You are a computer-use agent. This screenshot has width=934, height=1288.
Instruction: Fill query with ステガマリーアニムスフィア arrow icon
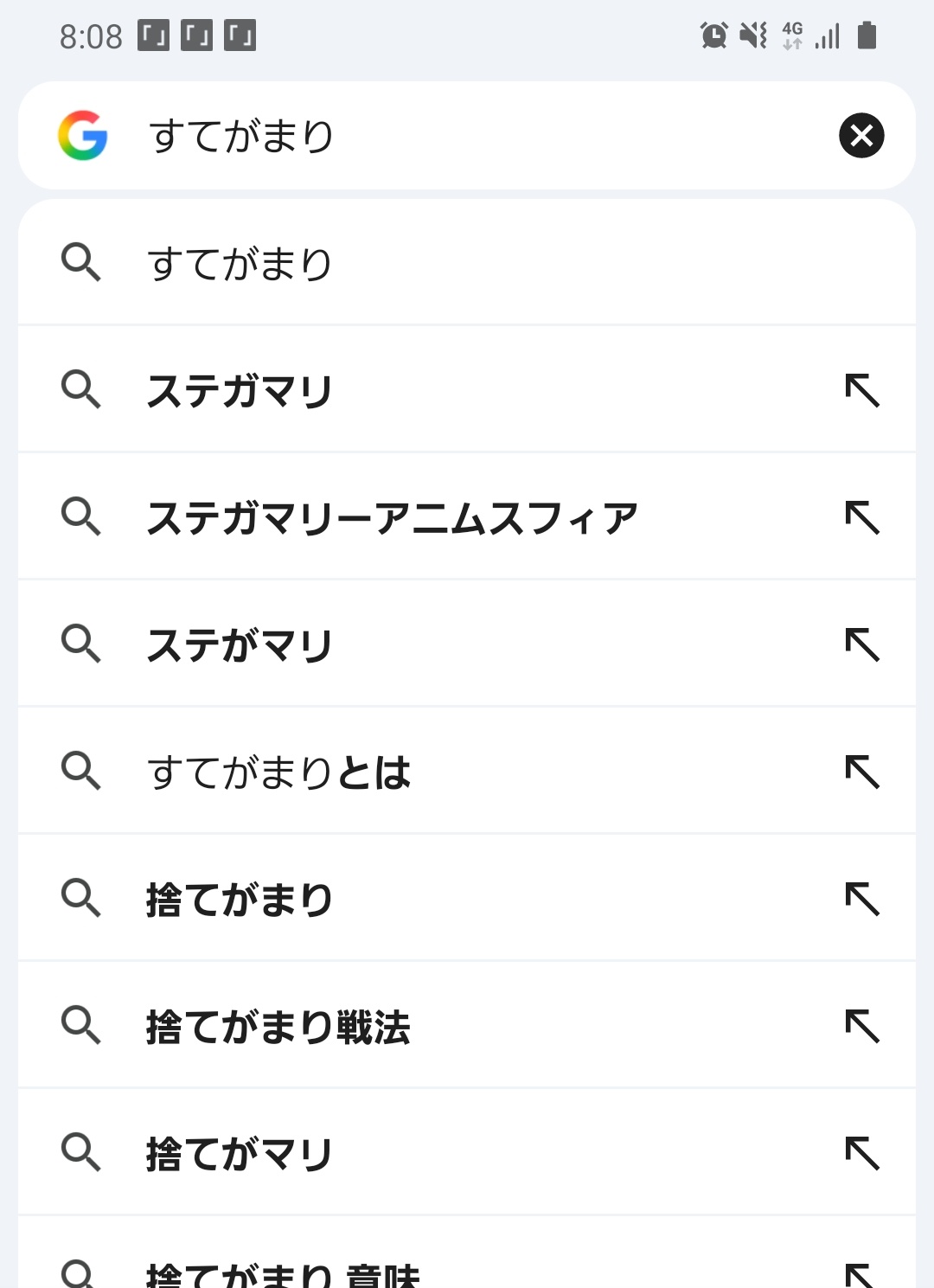click(862, 517)
